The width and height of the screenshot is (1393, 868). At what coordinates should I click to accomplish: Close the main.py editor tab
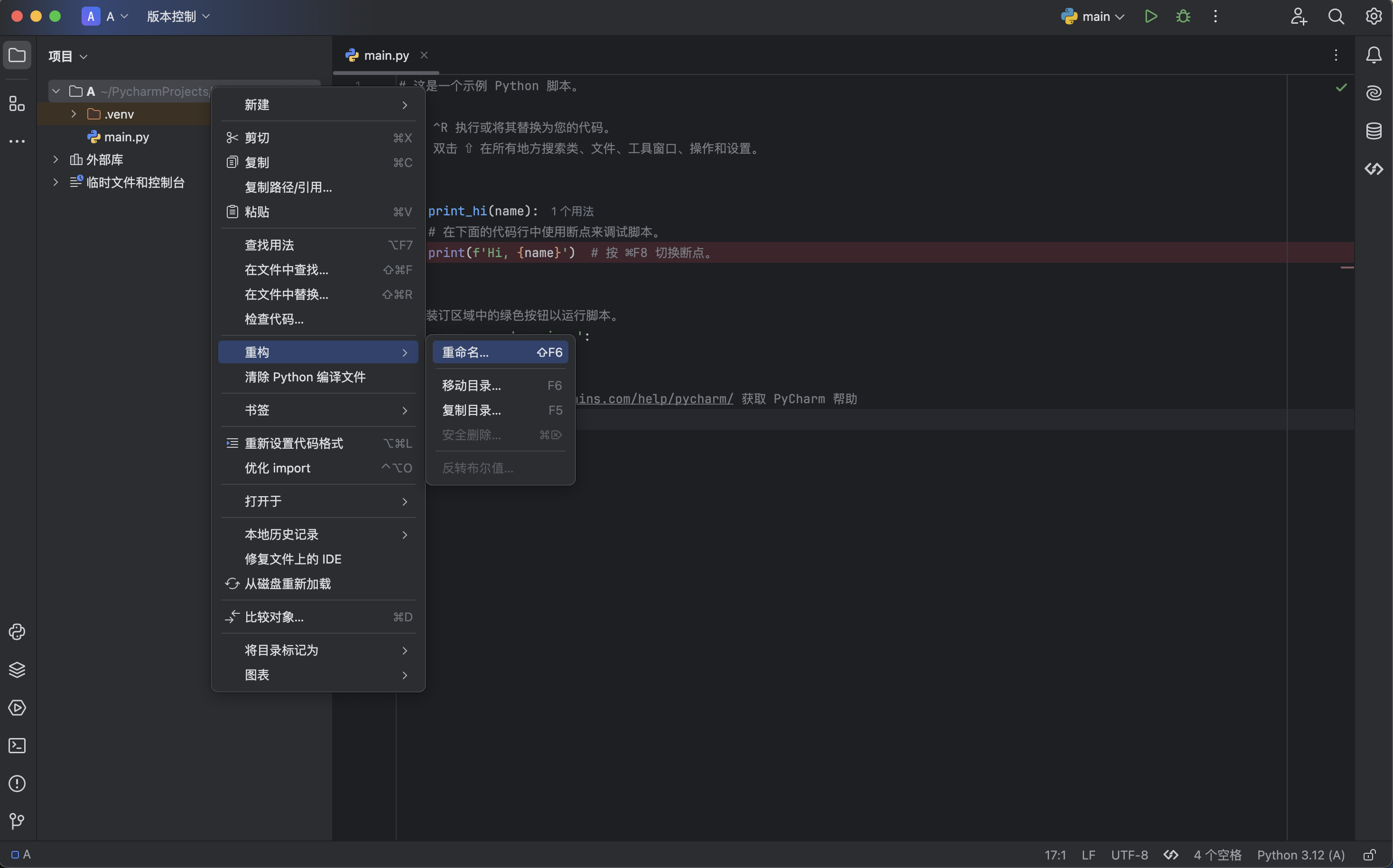(x=424, y=55)
